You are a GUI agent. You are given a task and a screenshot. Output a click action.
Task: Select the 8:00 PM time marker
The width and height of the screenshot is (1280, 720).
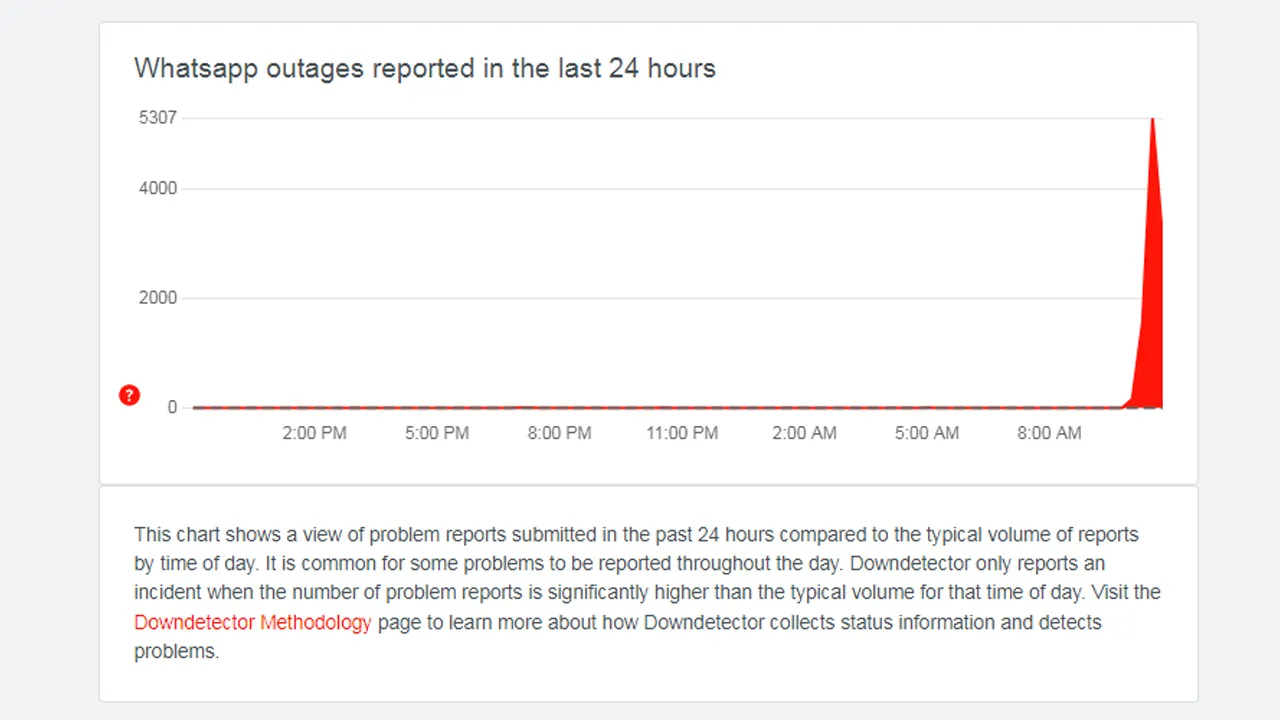(x=559, y=433)
